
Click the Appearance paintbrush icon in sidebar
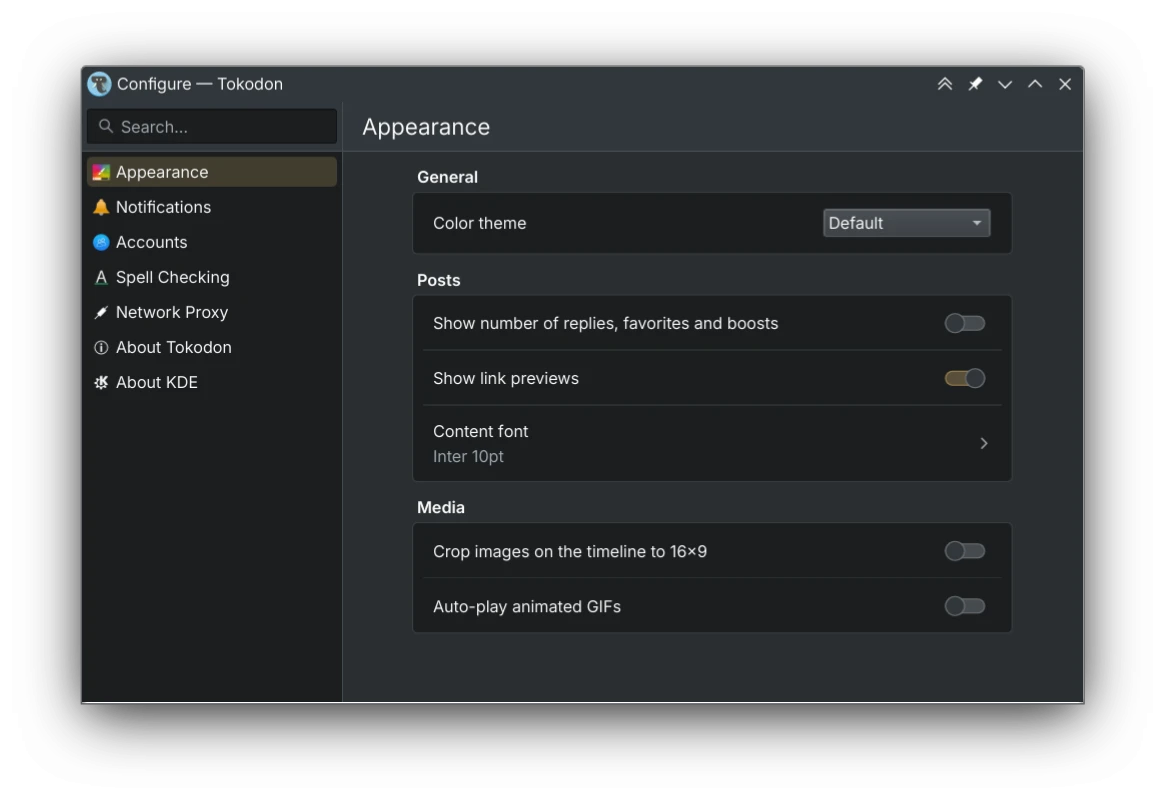coord(101,173)
